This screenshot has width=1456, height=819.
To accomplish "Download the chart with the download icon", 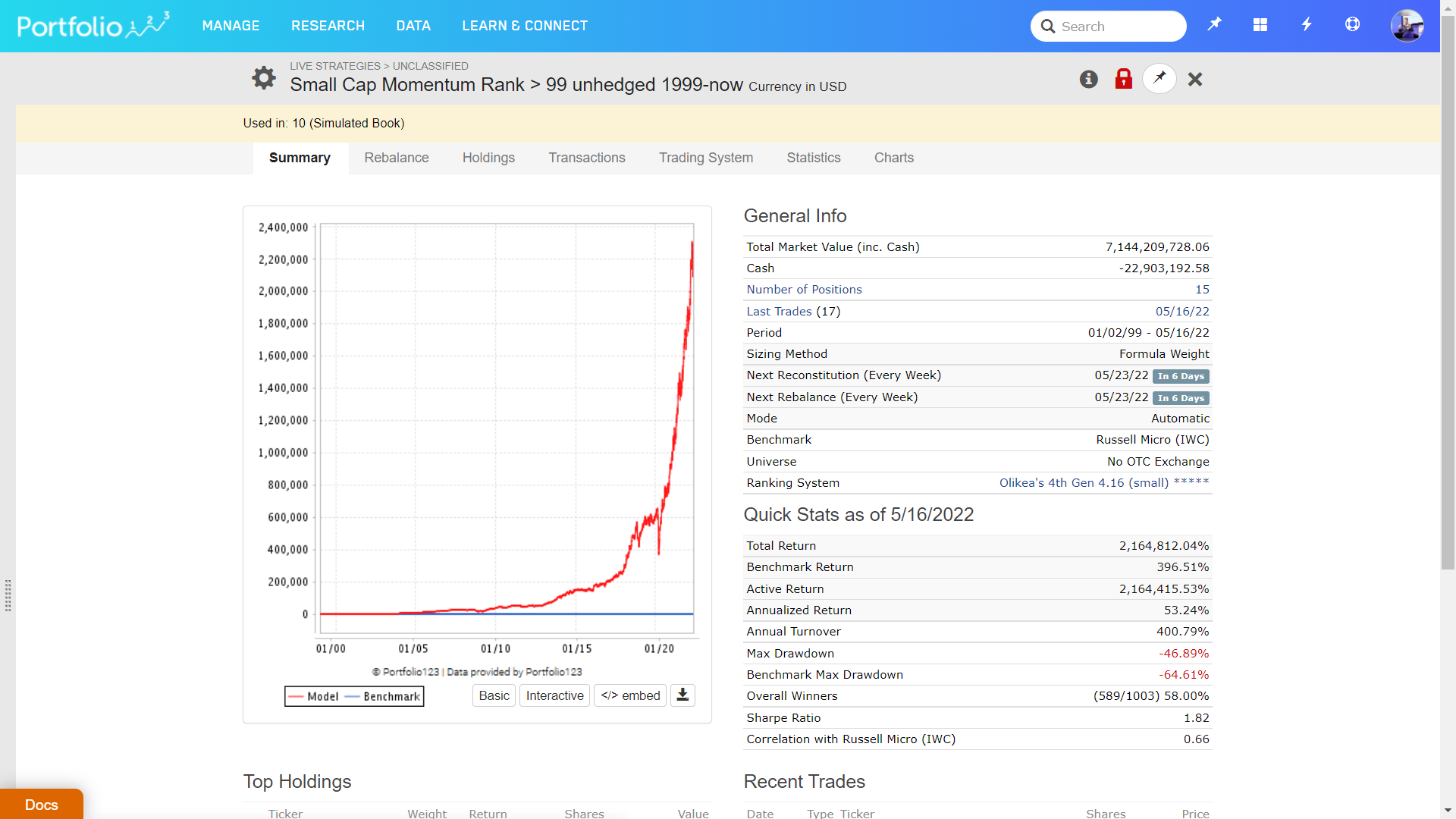I will pos(682,695).
